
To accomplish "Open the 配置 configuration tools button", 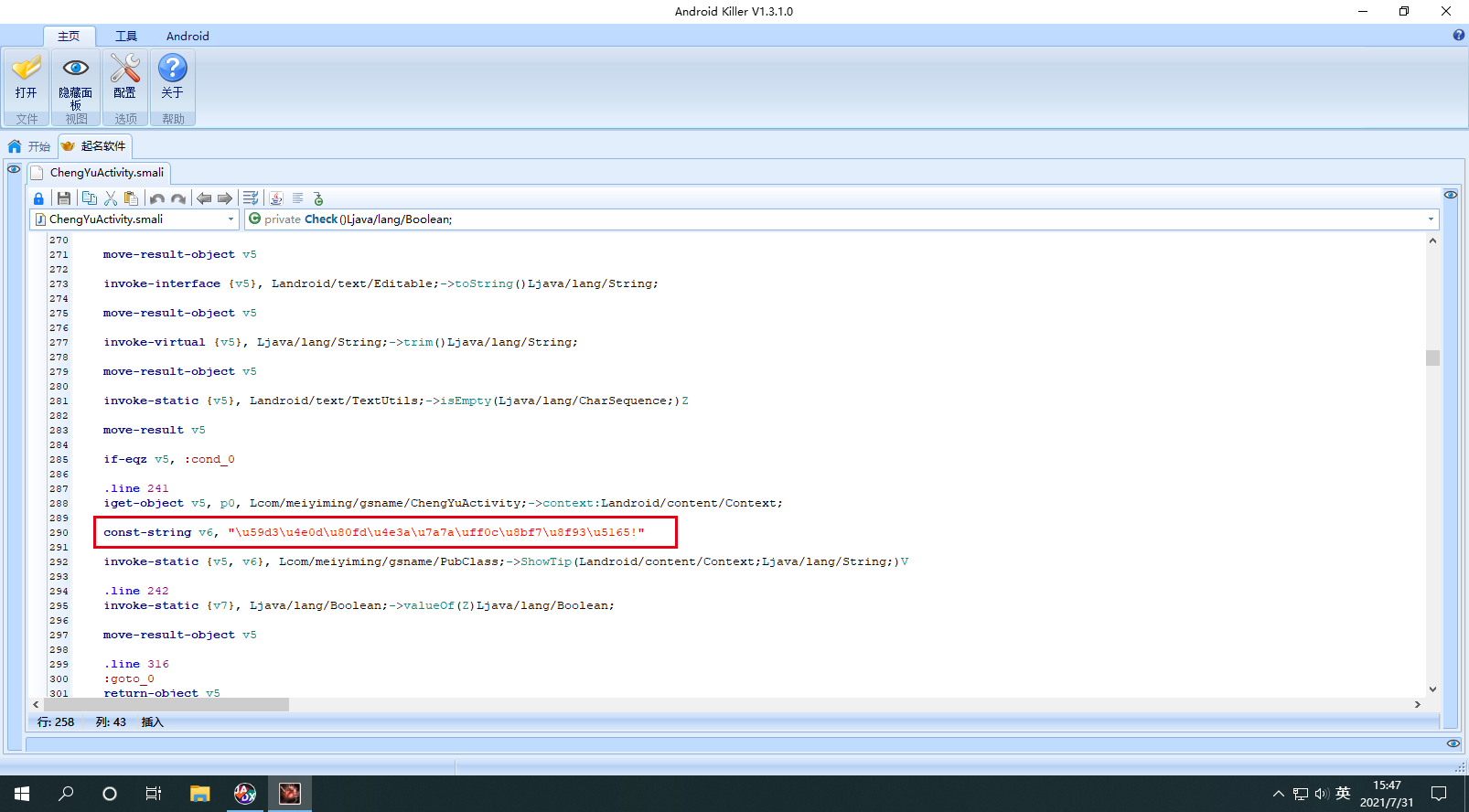I will (124, 78).
